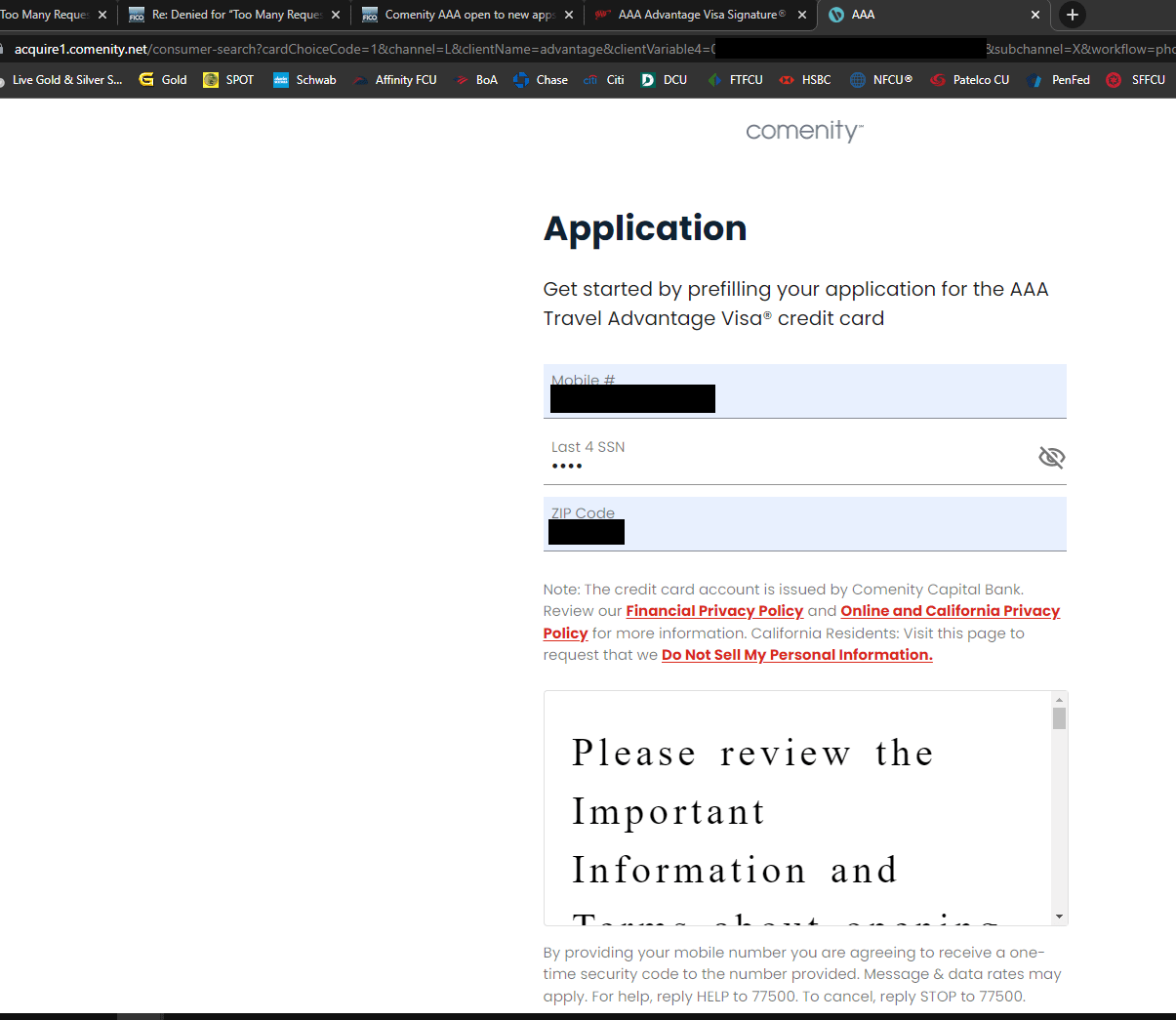Click the browser address bar URL
Screen dimensions: 1176x1020
(586, 49)
